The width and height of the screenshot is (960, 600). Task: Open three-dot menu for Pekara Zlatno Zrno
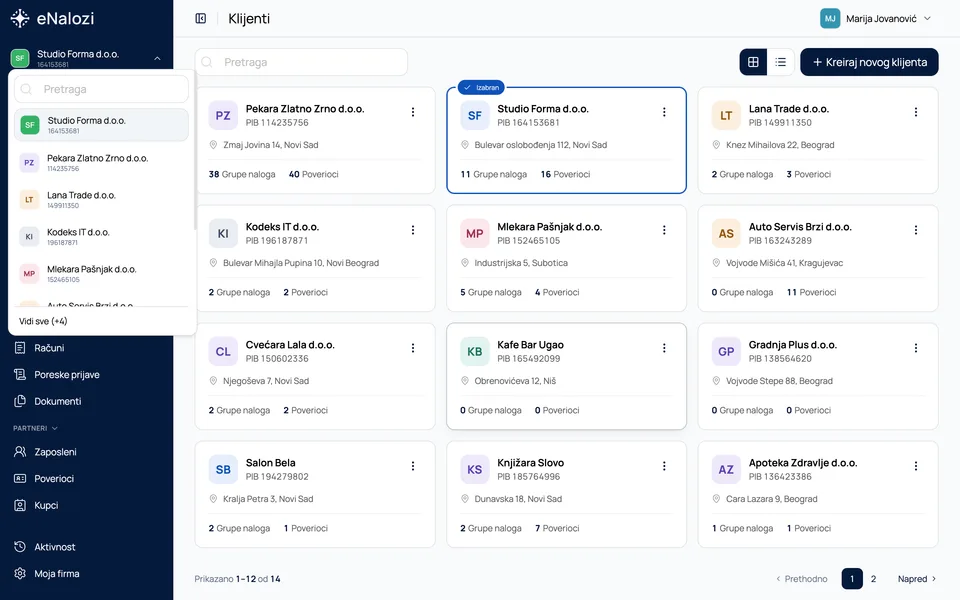(x=413, y=112)
